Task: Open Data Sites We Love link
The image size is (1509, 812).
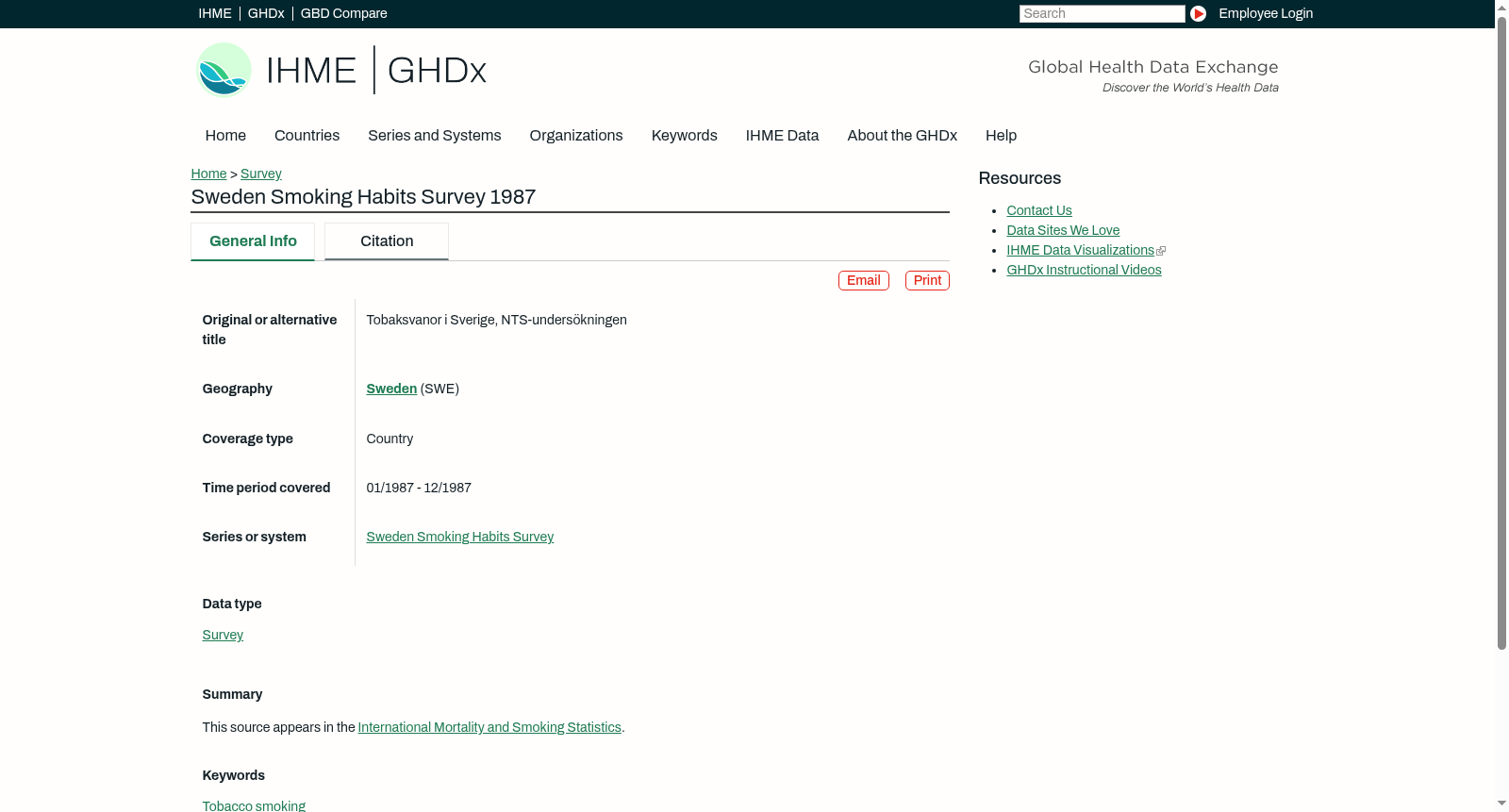Action: 1063,231
